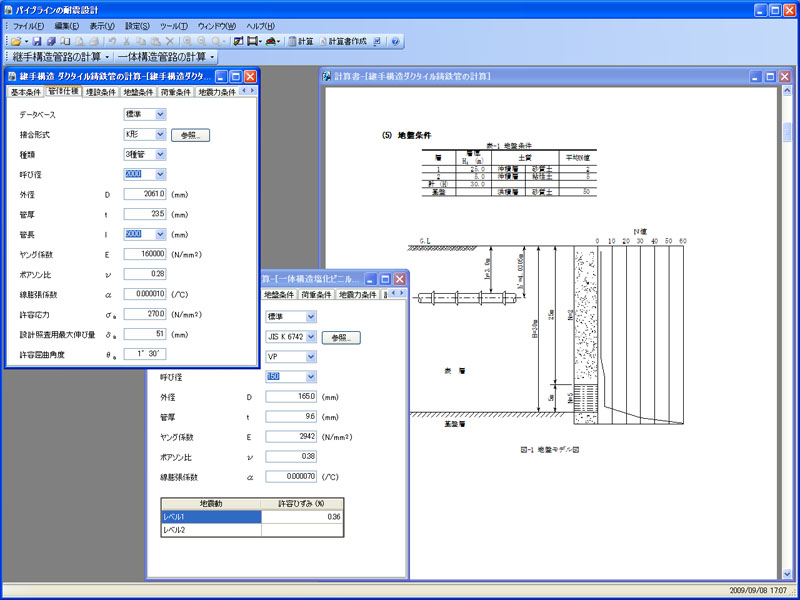Screen dimensions: 800x600
Task: Save the project using the Save icon
Action: (x=37, y=41)
